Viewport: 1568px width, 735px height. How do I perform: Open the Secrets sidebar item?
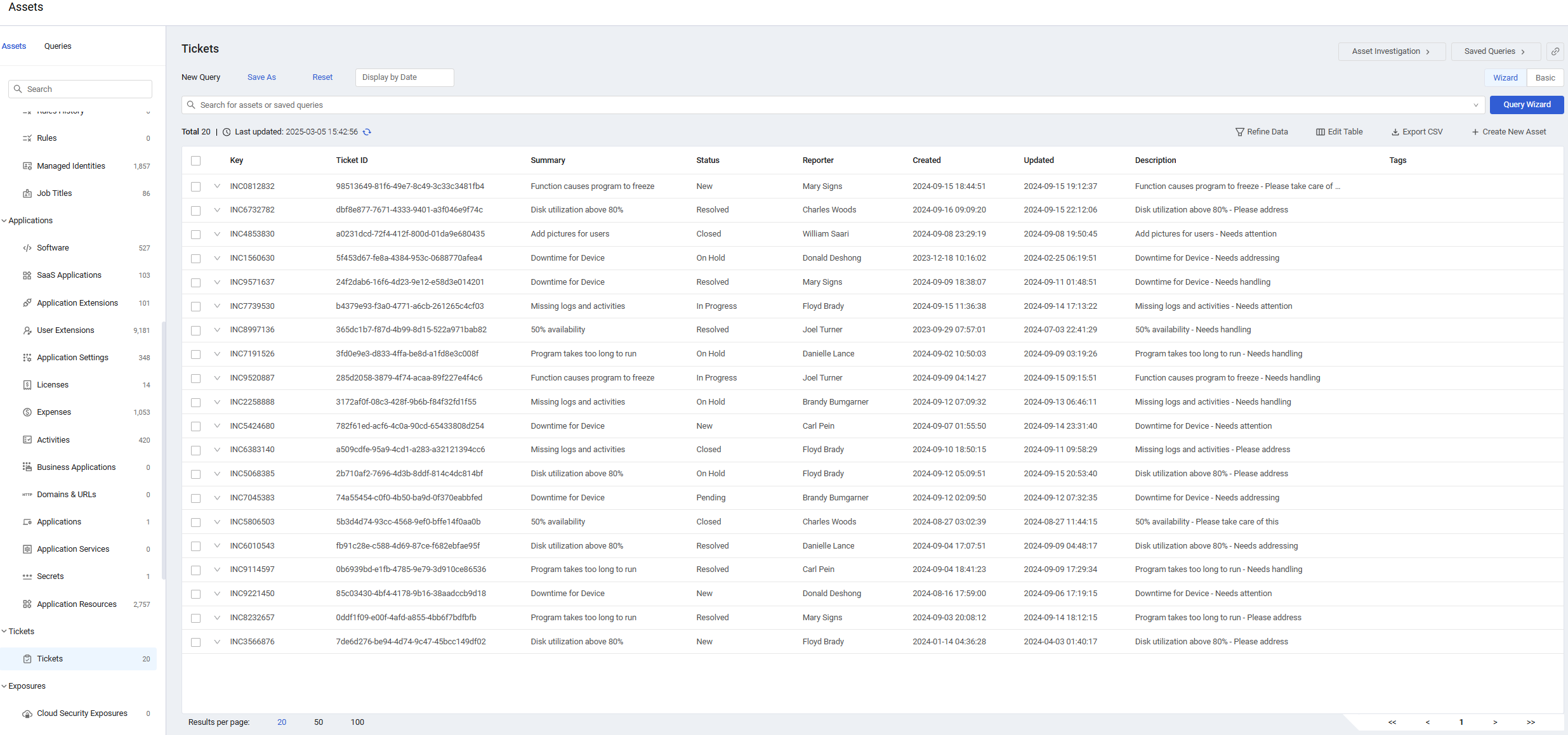(50, 576)
